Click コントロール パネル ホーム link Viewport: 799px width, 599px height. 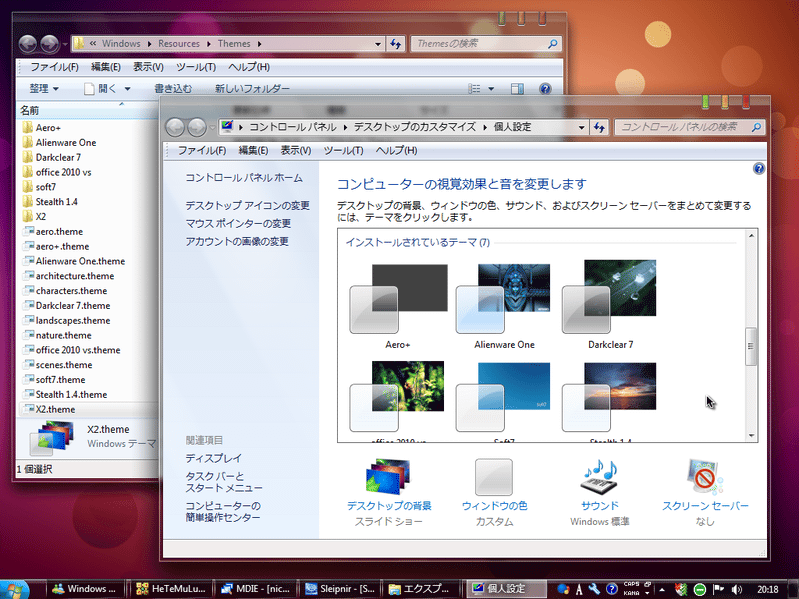(244, 178)
